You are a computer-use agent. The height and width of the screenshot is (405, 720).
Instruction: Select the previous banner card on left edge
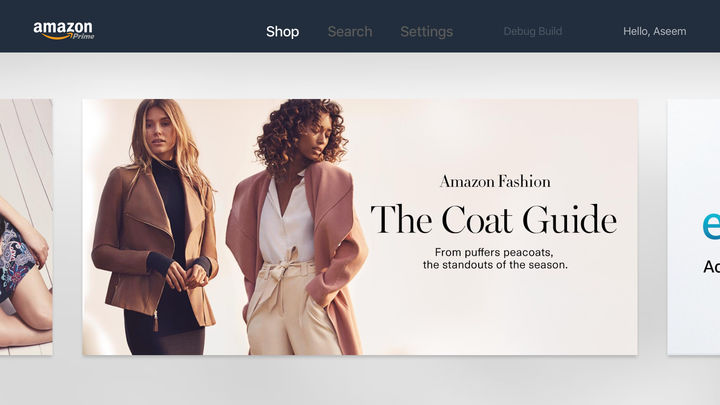pyautogui.click(x=26, y=227)
